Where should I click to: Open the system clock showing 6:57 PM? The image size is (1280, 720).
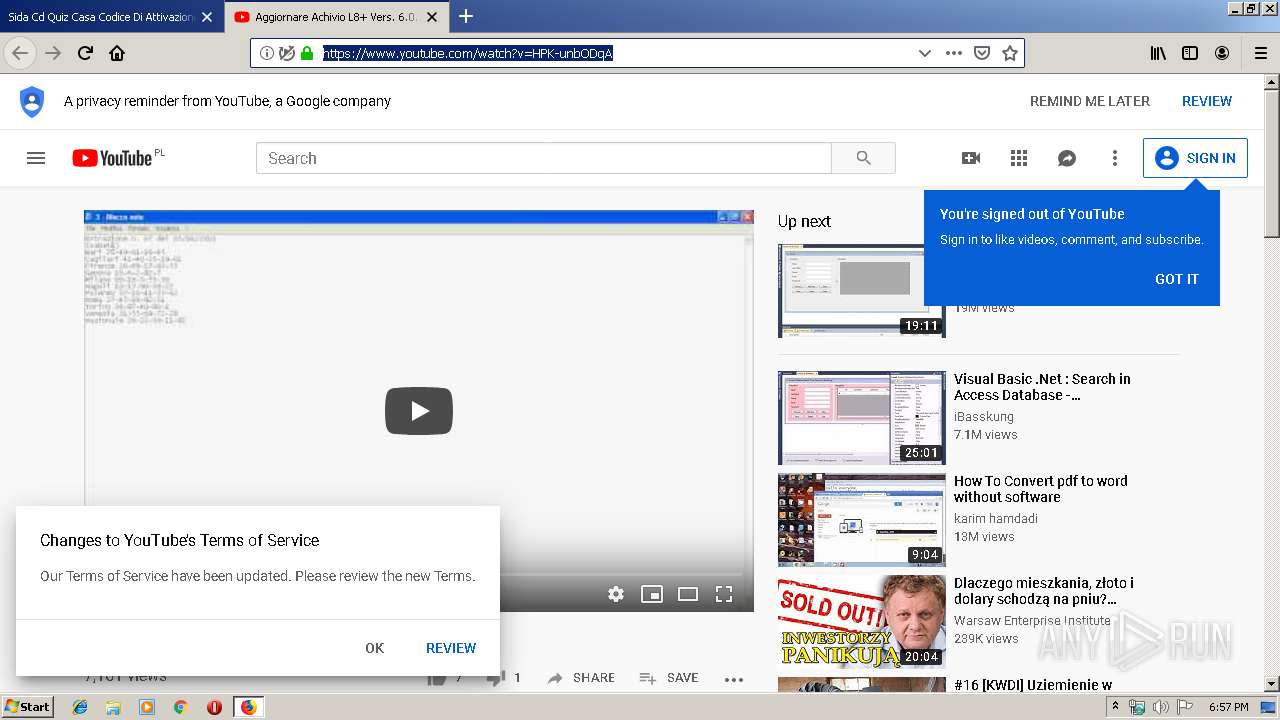(1228, 707)
